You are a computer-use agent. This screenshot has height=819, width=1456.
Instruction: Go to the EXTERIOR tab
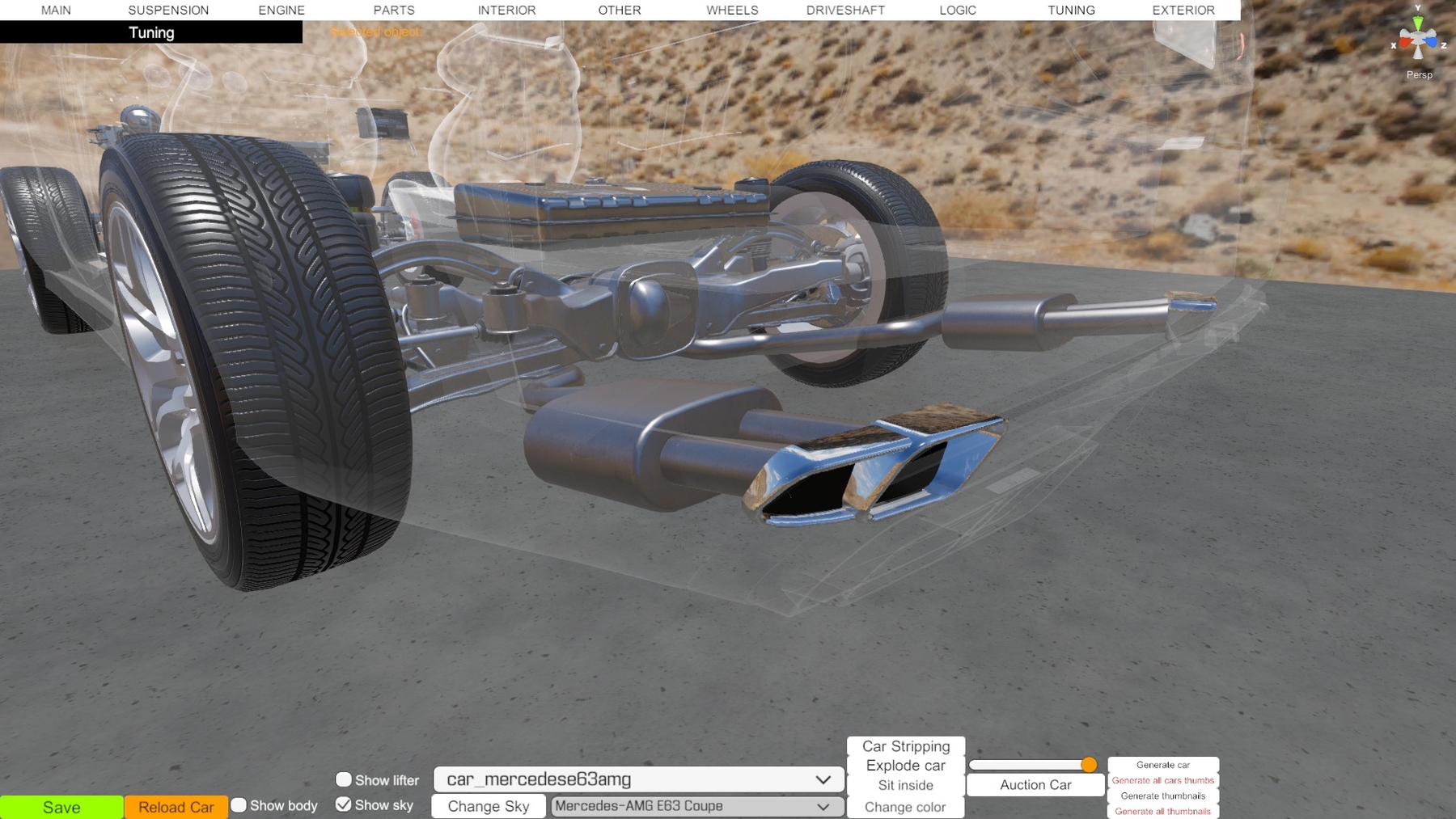[x=1183, y=10]
